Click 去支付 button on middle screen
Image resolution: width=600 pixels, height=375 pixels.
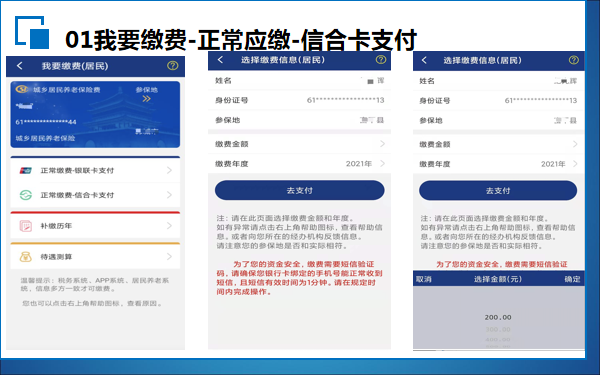point(300,190)
